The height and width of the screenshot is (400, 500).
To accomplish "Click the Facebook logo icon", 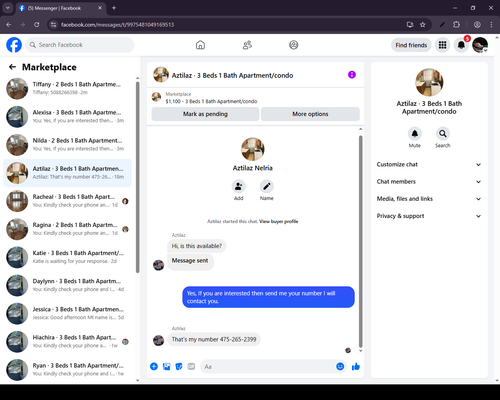I will tap(14, 45).
